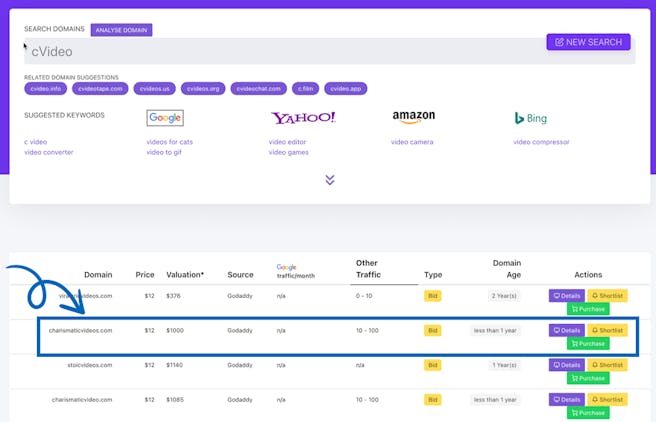Open the 'videos for cats' keyword link
656x422 pixels.
169,142
